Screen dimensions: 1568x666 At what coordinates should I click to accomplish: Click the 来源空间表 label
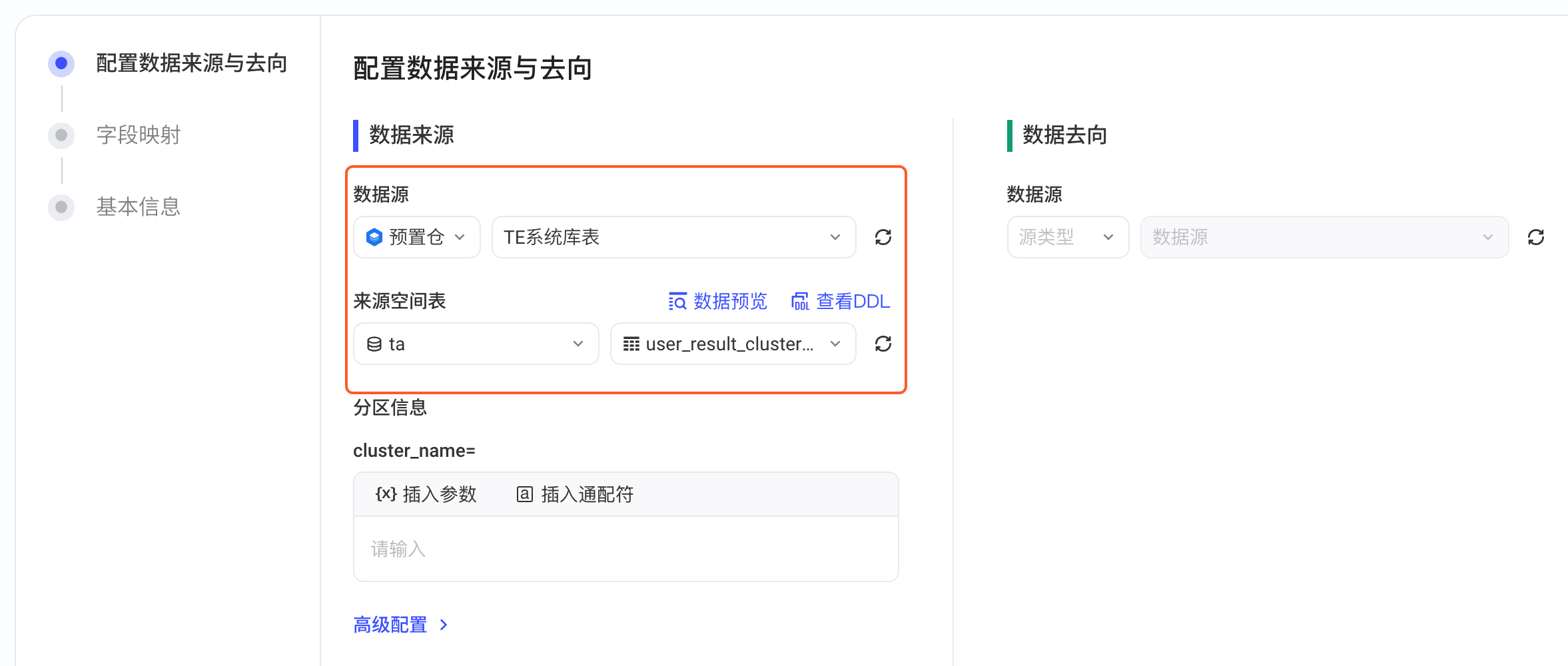click(x=400, y=301)
